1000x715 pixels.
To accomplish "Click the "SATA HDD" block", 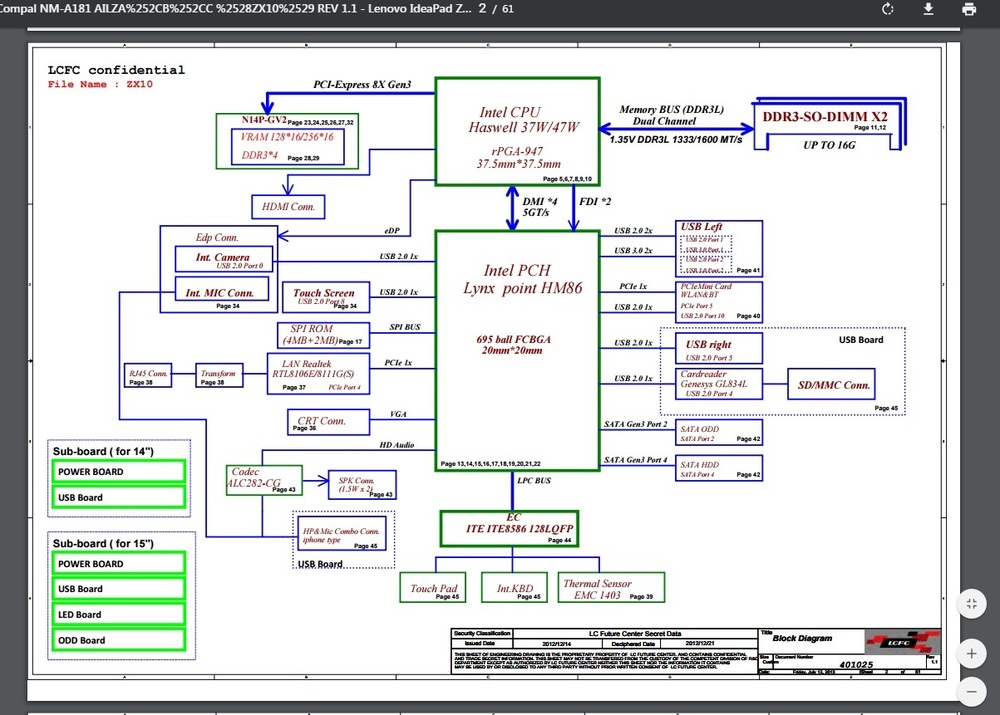I will 719,468.
